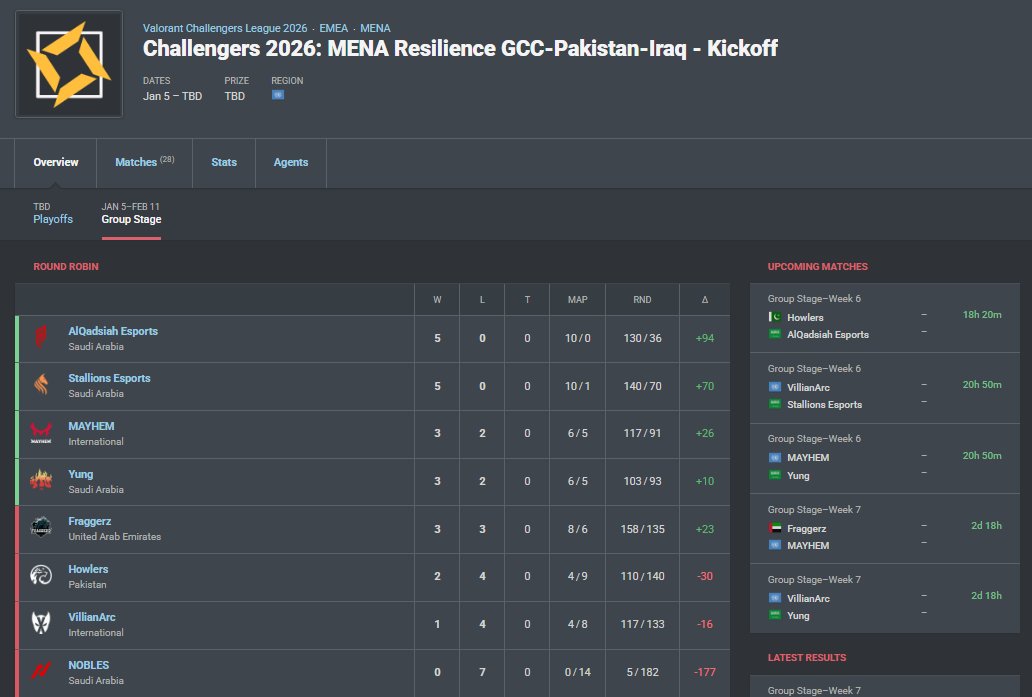Open AlQadsiah Esports team page from standings
1032x697 pixels.
(113, 331)
